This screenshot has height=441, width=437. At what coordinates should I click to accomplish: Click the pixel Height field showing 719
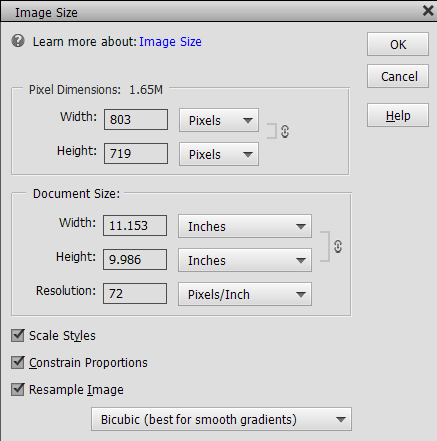coord(136,153)
